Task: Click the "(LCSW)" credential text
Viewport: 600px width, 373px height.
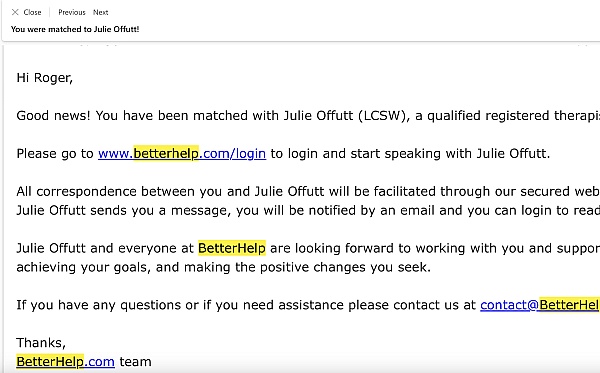Action: point(384,116)
